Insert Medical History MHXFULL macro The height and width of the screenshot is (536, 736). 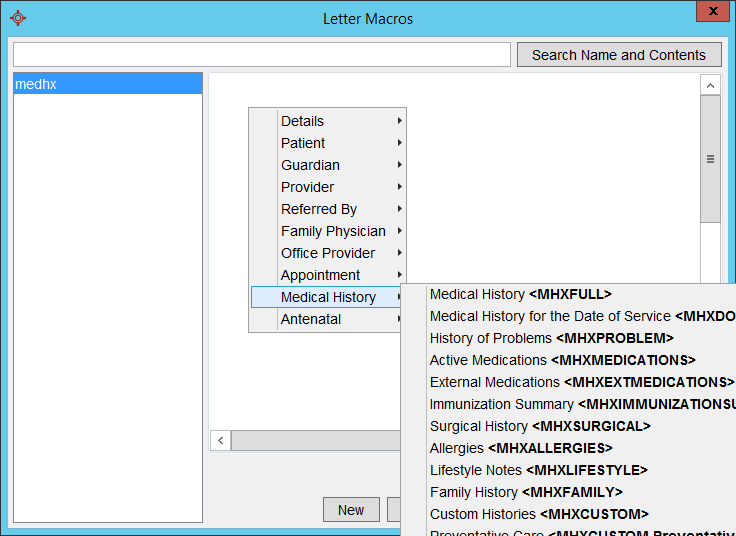click(520, 294)
